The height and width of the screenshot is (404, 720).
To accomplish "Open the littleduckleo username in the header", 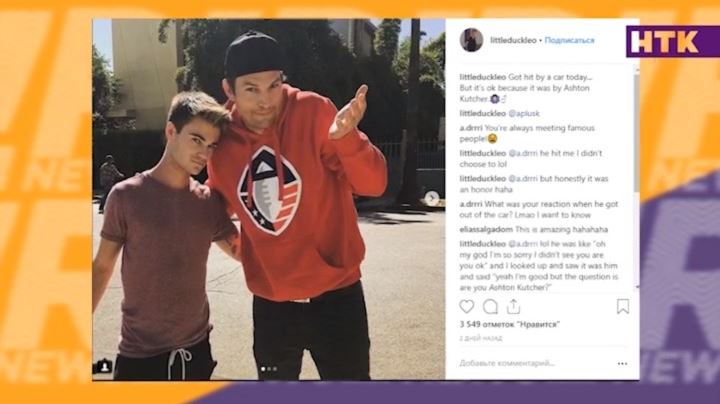I will click(513, 40).
